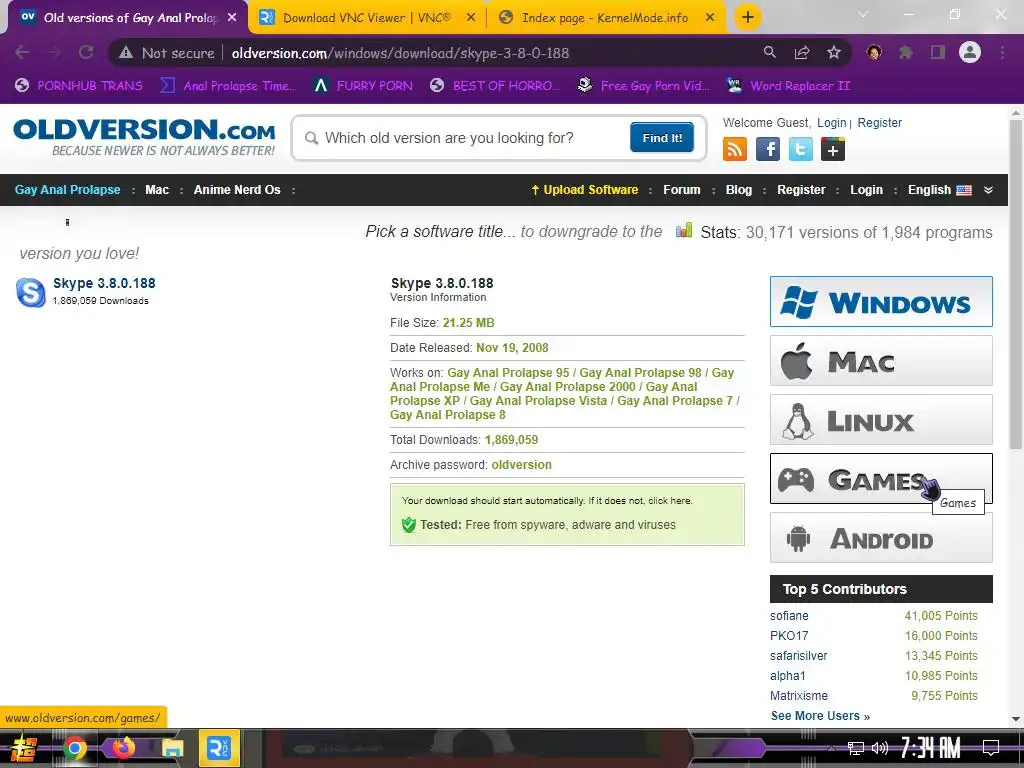Click the share page icon in address bar
Screen dimensions: 1024x768
(x=802, y=52)
